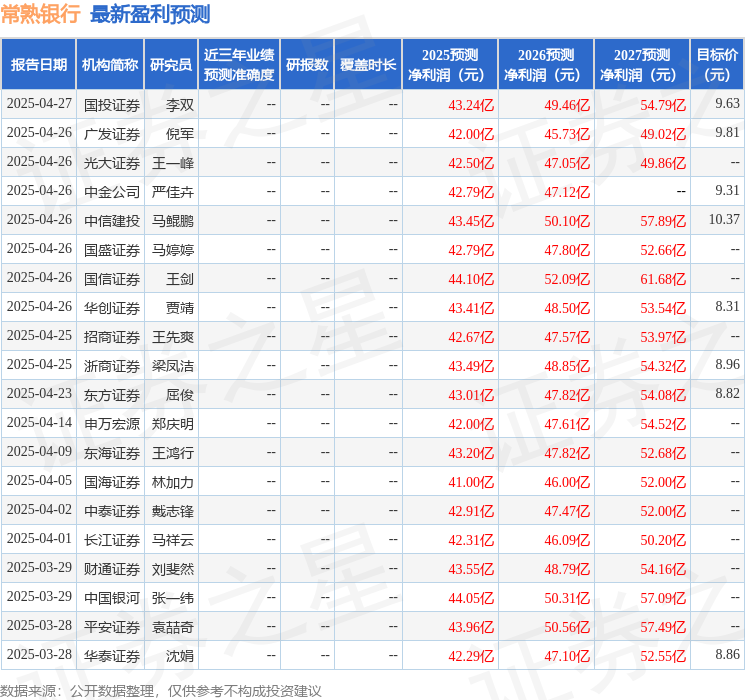
Task: Click analyst name 严佳卉
Action: (x=172, y=192)
